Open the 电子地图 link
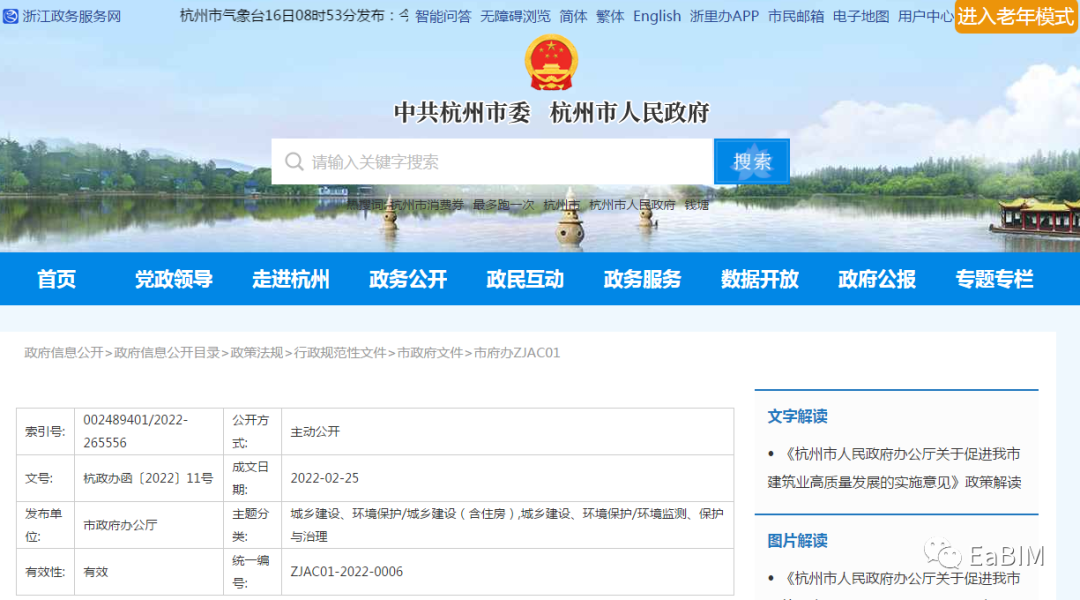1080x600 pixels. pos(860,16)
